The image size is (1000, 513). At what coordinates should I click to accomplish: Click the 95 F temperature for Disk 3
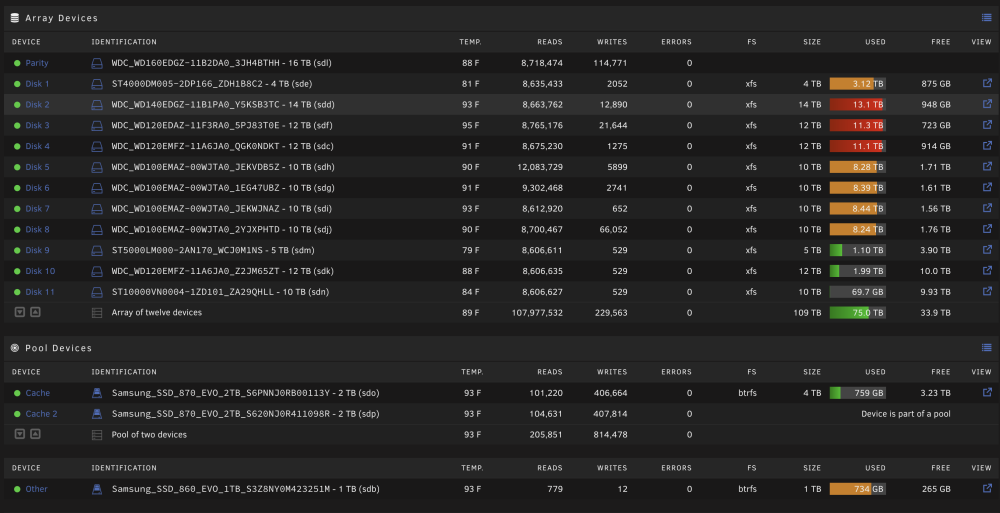pyautogui.click(x=471, y=126)
